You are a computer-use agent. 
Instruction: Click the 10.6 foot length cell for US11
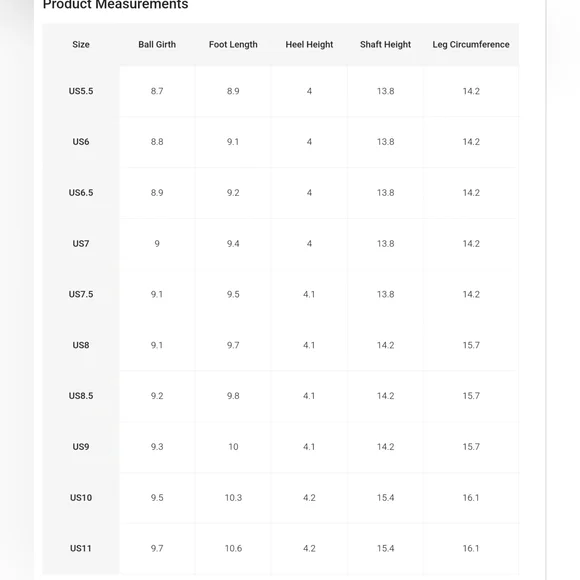tap(233, 548)
